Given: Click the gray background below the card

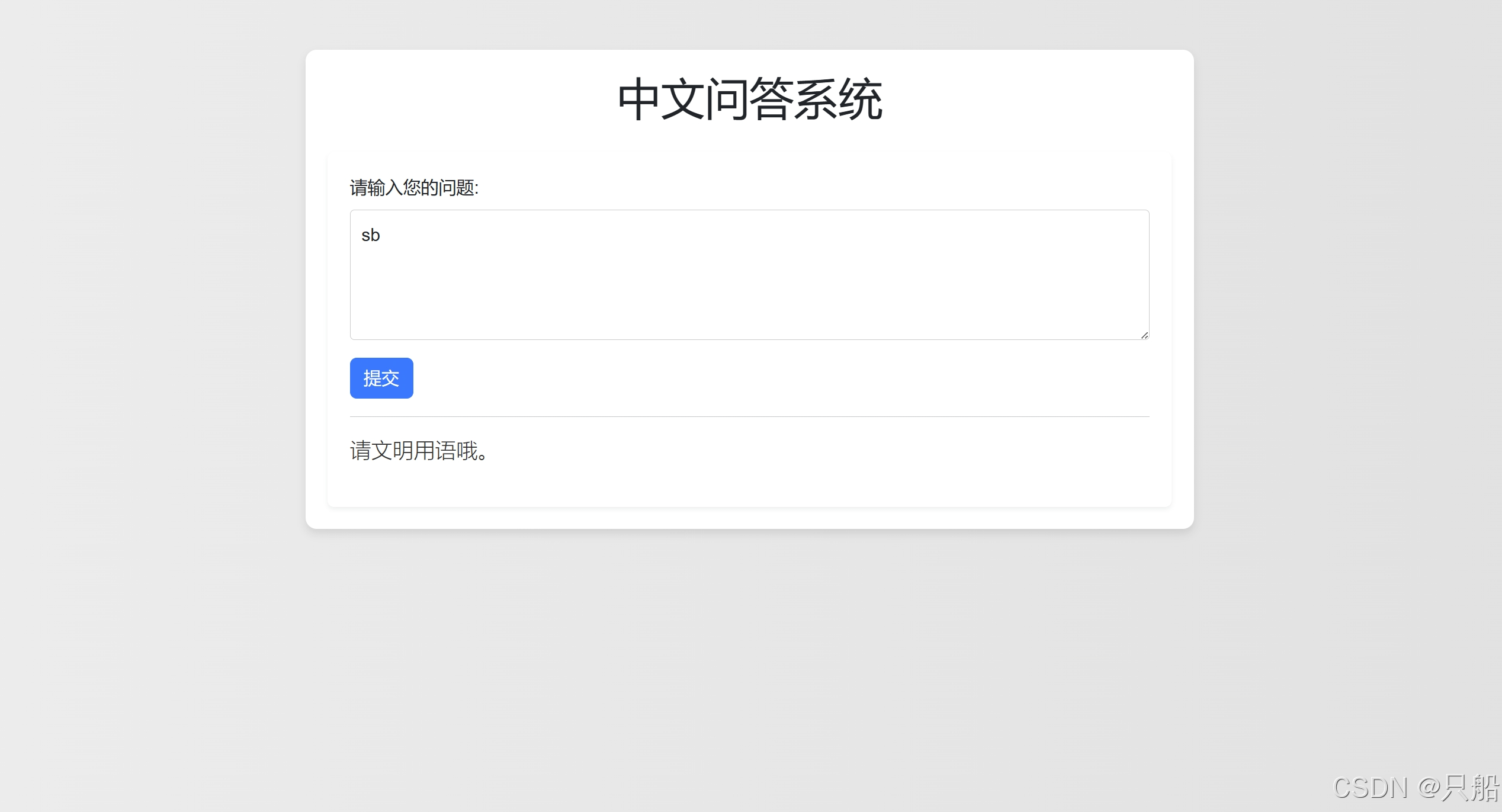Looking at the screenshot, I should [749, 651].
